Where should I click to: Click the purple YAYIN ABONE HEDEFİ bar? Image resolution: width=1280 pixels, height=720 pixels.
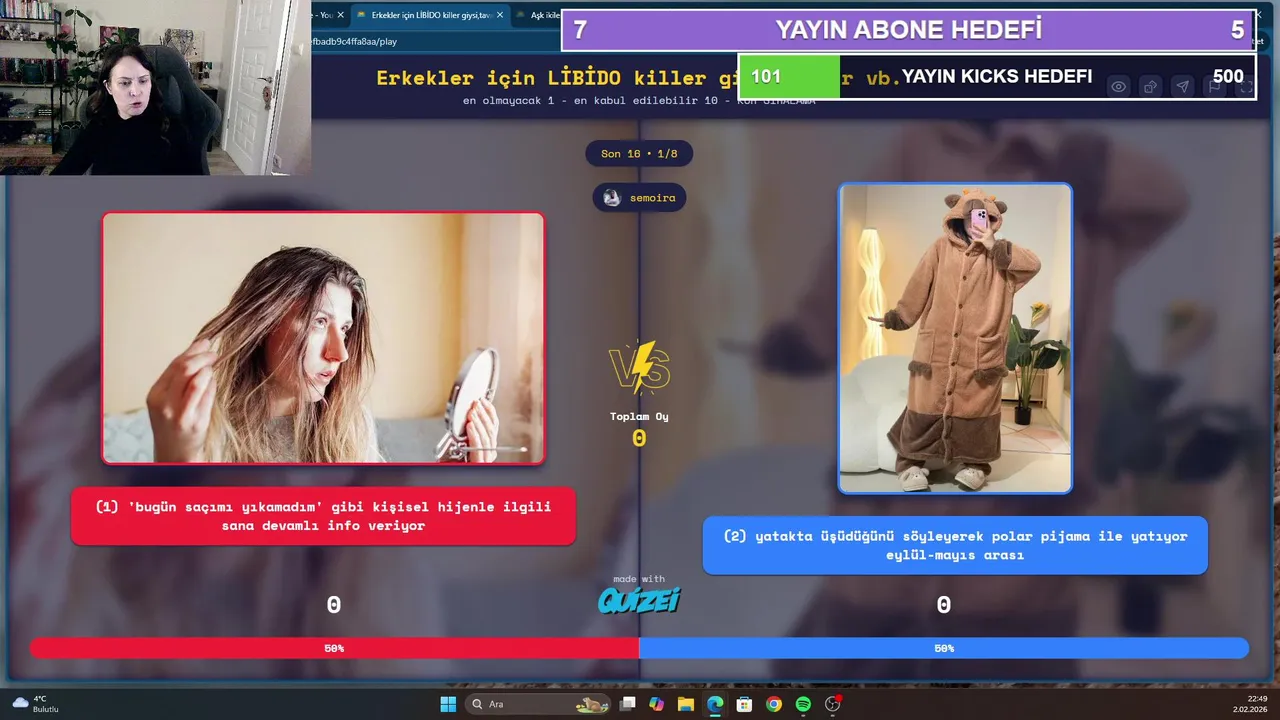(908, 30)
